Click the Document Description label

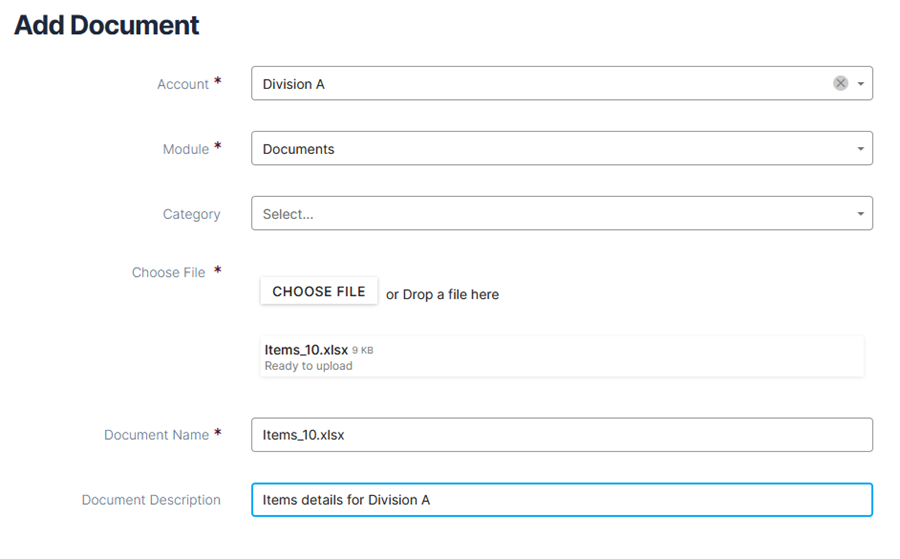(151, 500)
